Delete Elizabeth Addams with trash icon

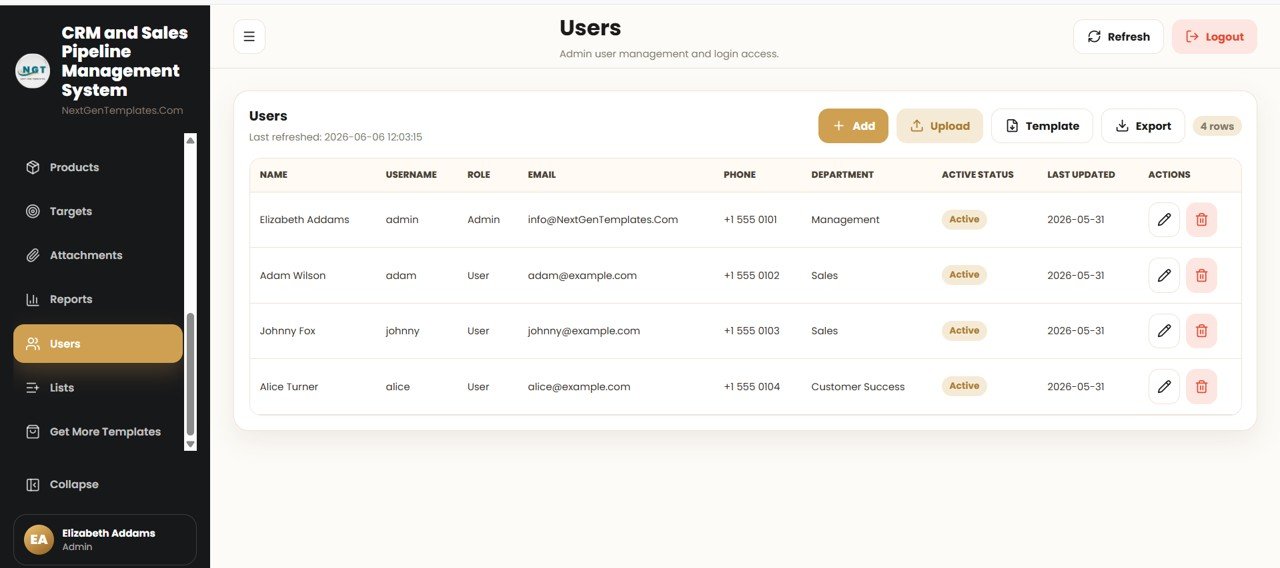[x=1201, y=219]
